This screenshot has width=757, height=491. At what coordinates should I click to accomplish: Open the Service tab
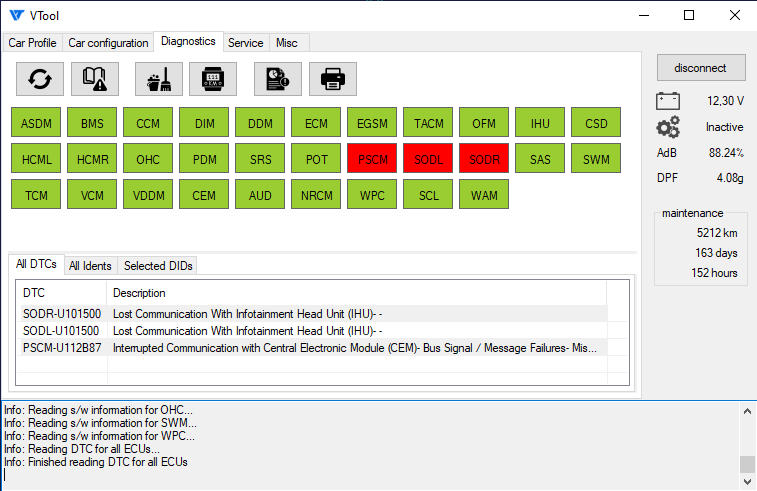[245, 43]
